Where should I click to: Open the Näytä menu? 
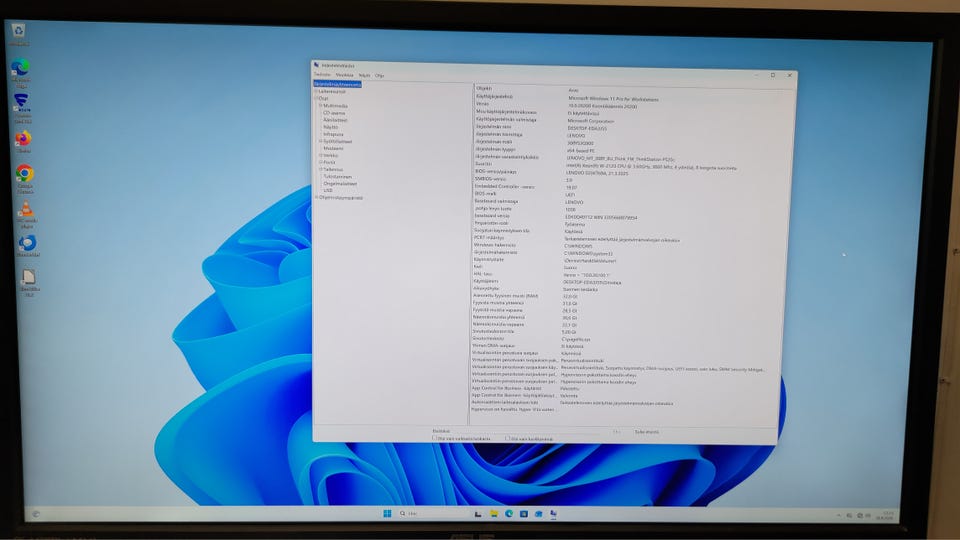tap(364, 75)
